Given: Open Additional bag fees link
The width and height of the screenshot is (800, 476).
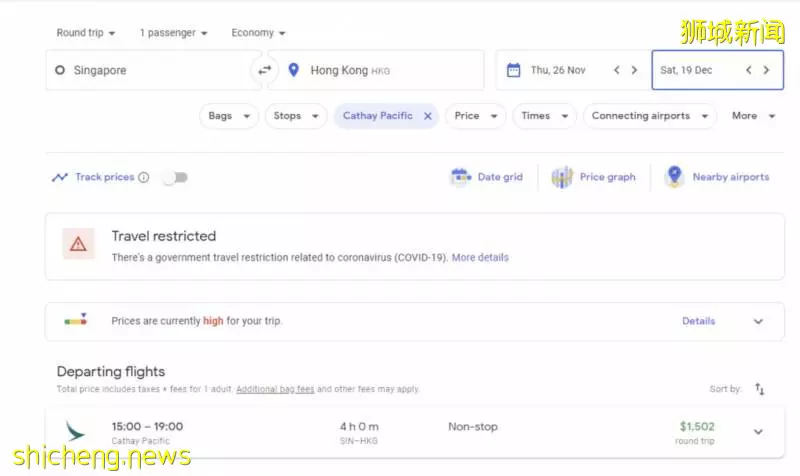Looking at the screenshot, I should point(275,389).
